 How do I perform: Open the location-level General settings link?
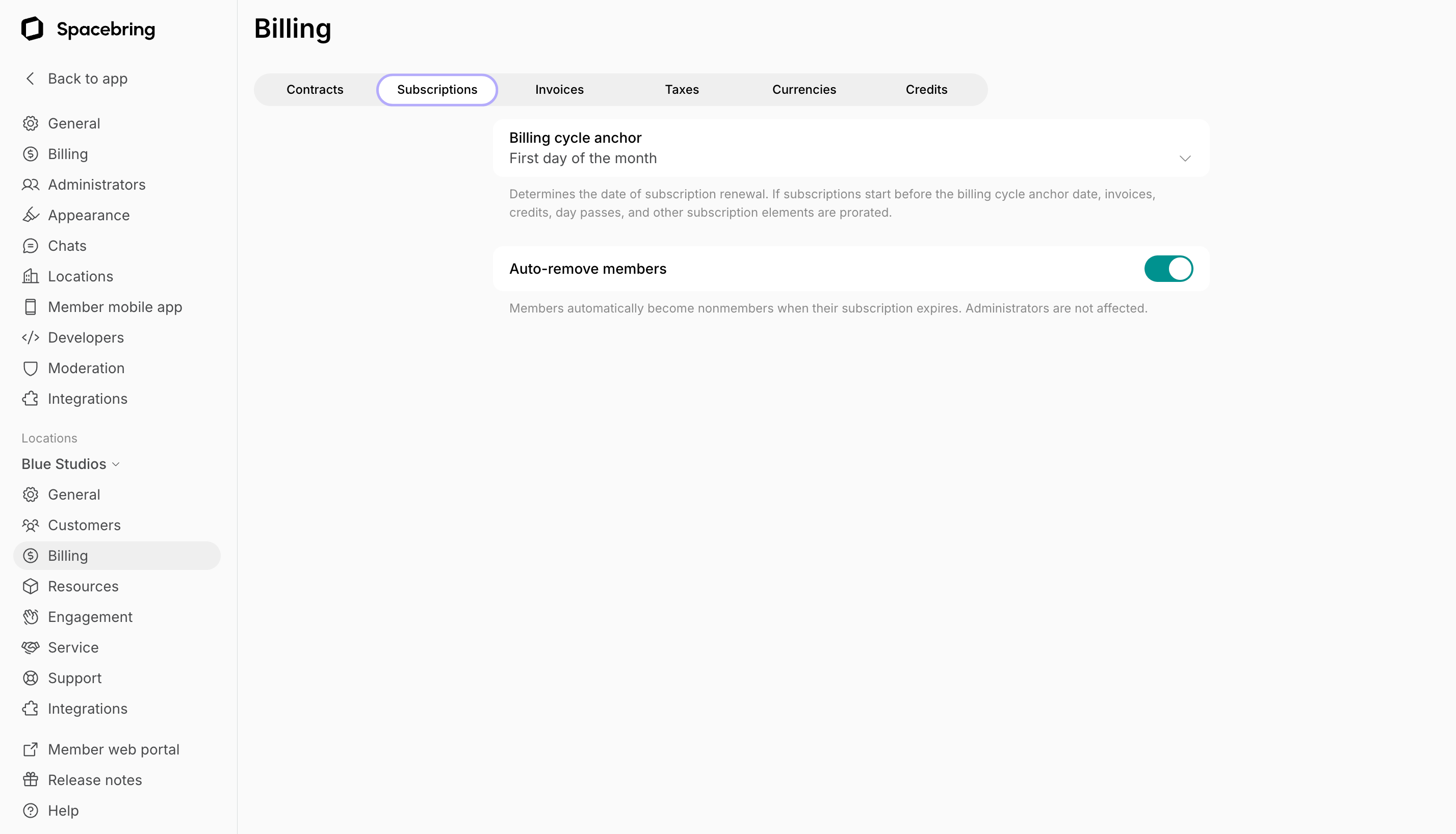pyautogui.click(x=117, y=494)
